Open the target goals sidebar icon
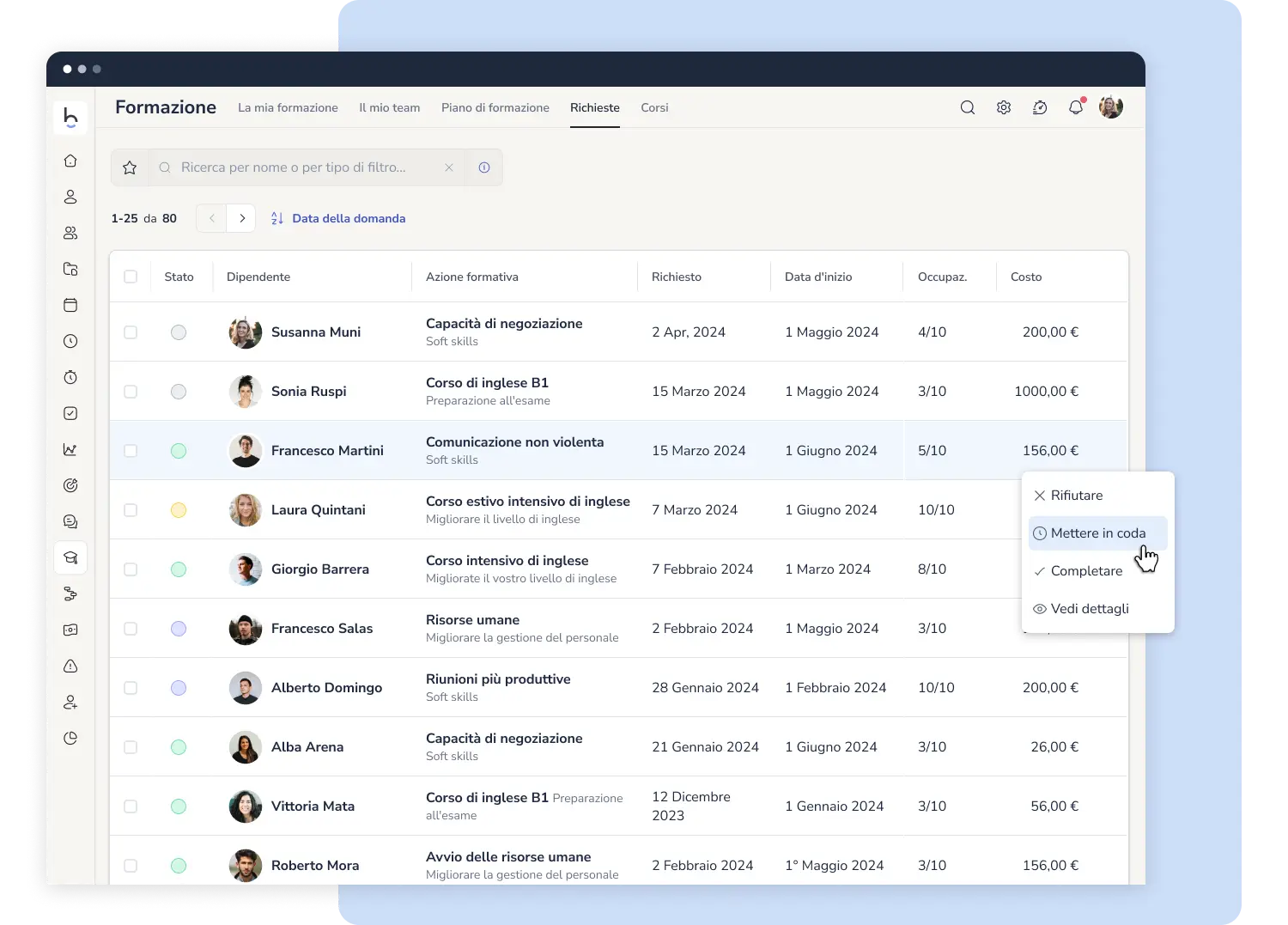 pyautogui.click(x=70, y=485)
